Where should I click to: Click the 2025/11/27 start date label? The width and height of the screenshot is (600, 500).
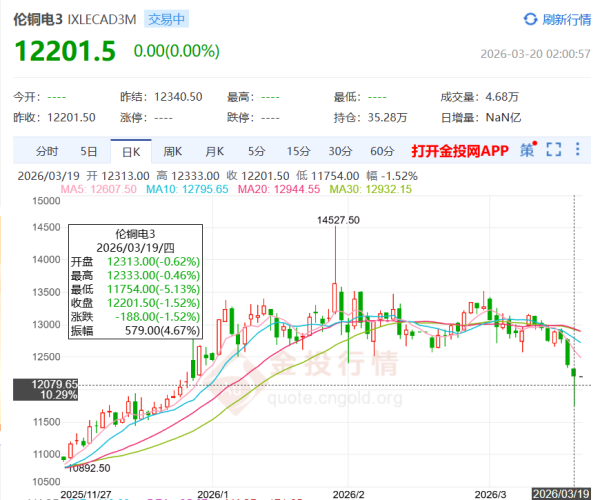pos(86,494)
